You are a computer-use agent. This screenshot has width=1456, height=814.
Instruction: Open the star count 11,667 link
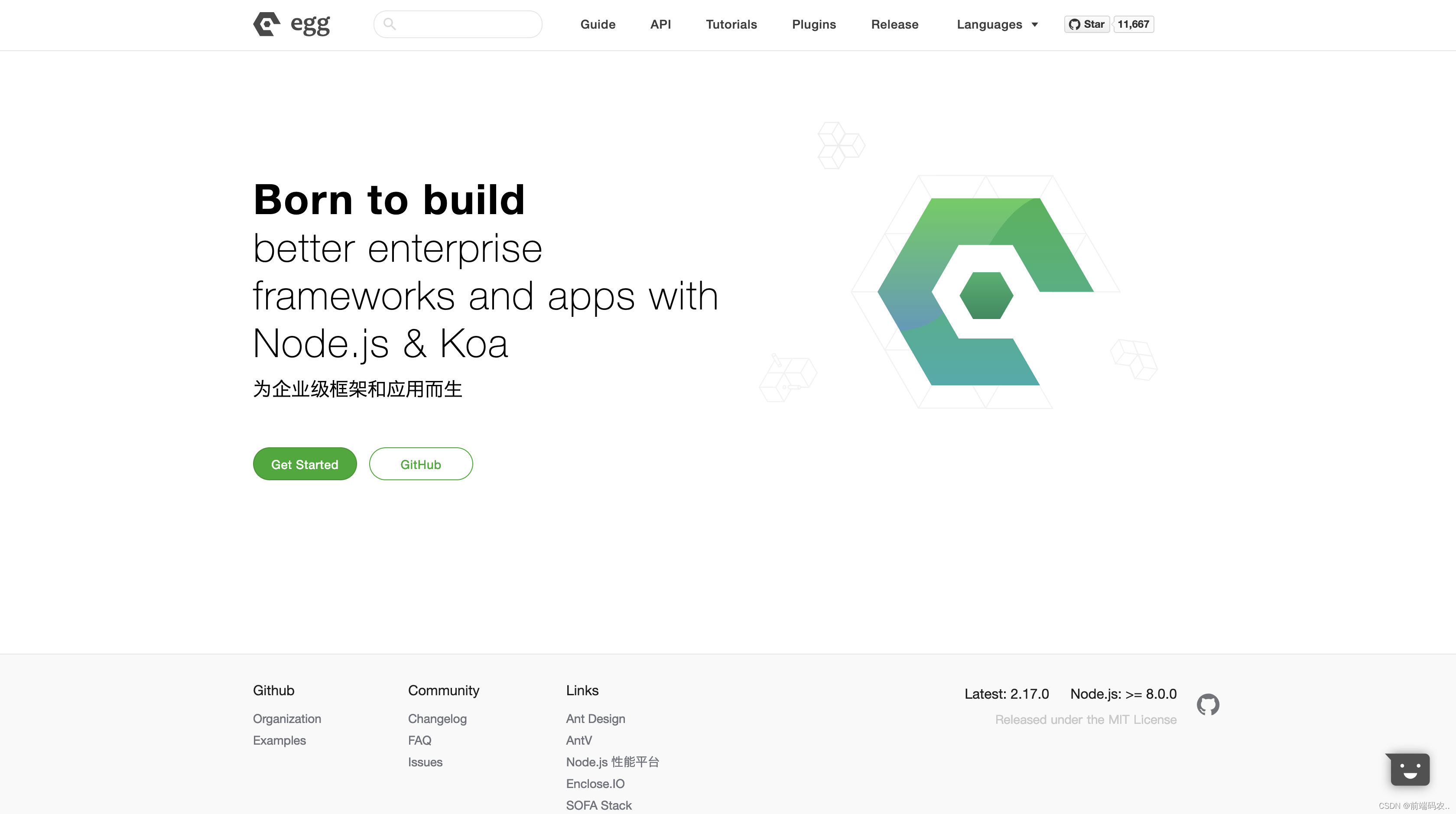point(1133,24)
